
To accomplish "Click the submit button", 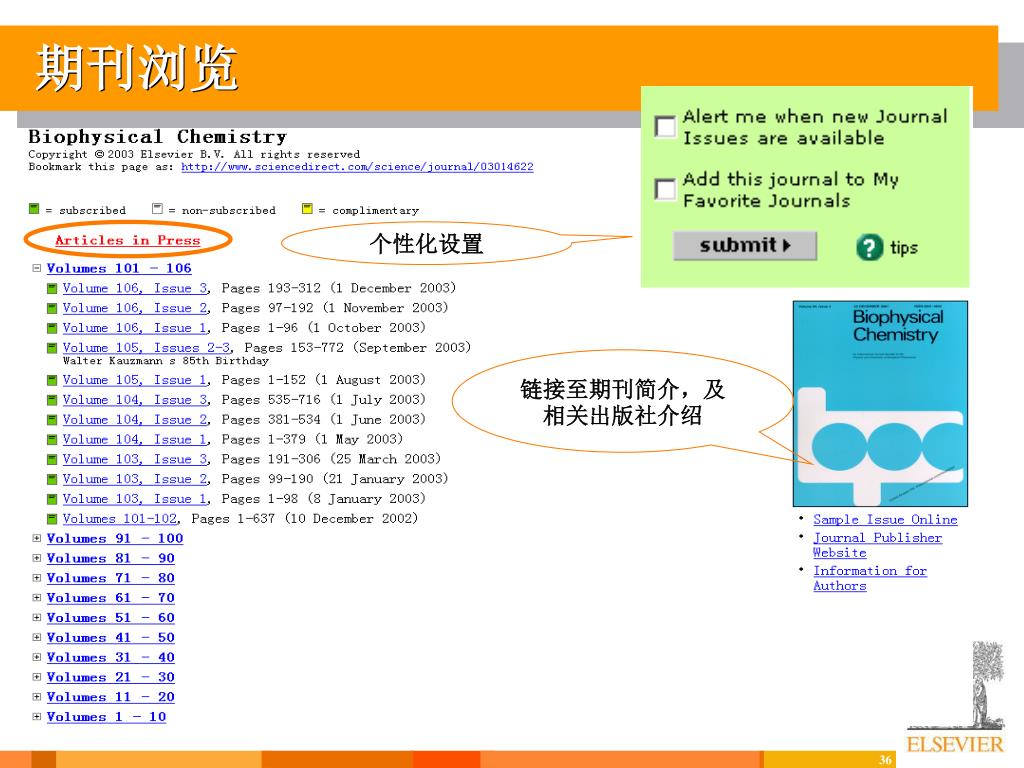I will point(744,246).
